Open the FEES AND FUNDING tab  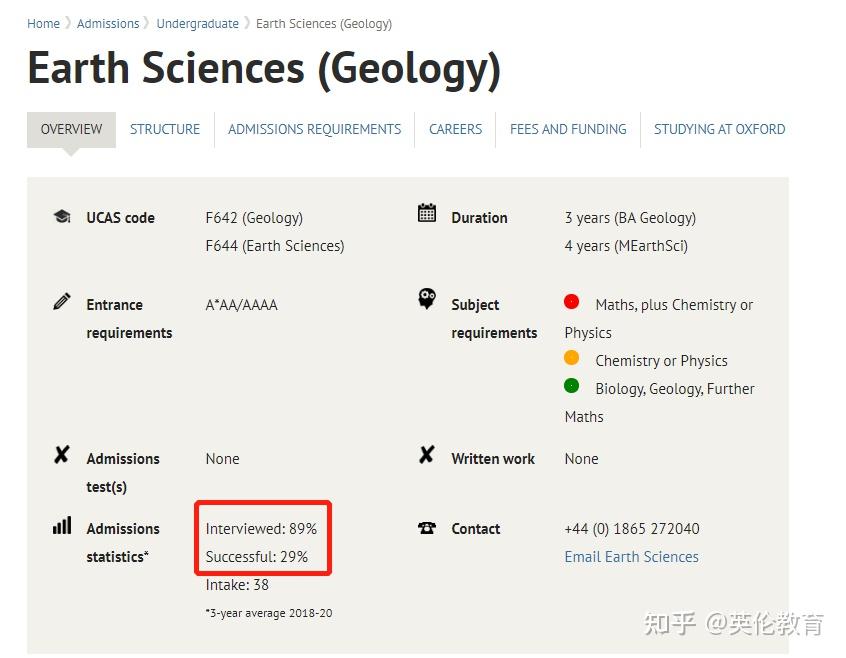pyautogui.click(x=567, y=129)
